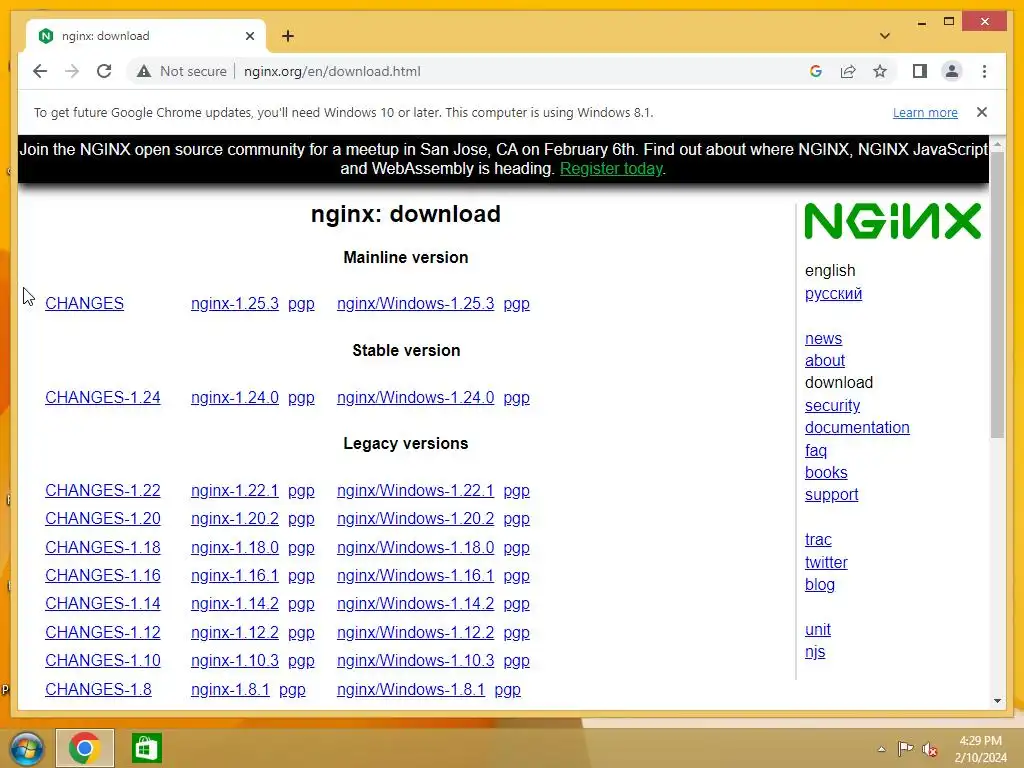Open the news page in sidebar
Image resolution: width=1024 pixels, height=768 pixels.
pyautogui.click(x=823, y=338)
